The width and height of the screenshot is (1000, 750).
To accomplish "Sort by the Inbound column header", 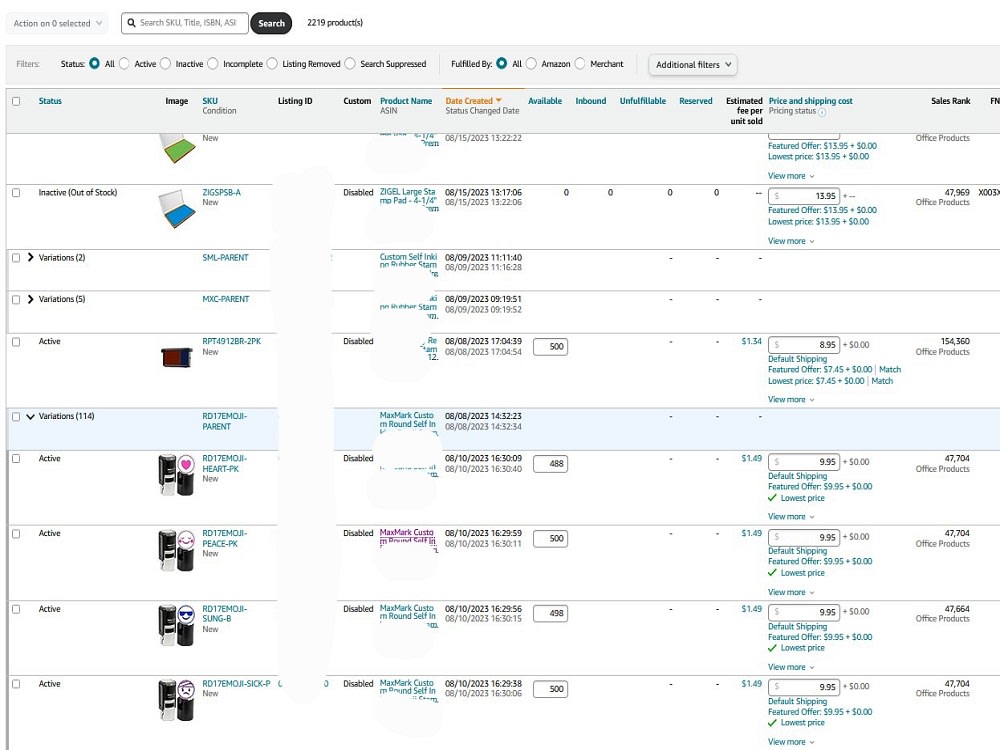I will tap(591, 101).
